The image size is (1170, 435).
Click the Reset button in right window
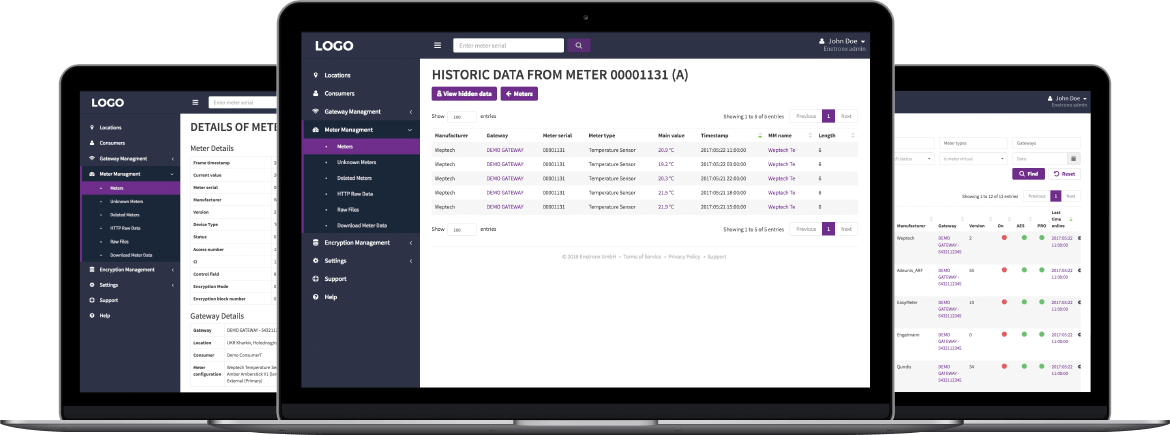click(x=1065, y=174)
